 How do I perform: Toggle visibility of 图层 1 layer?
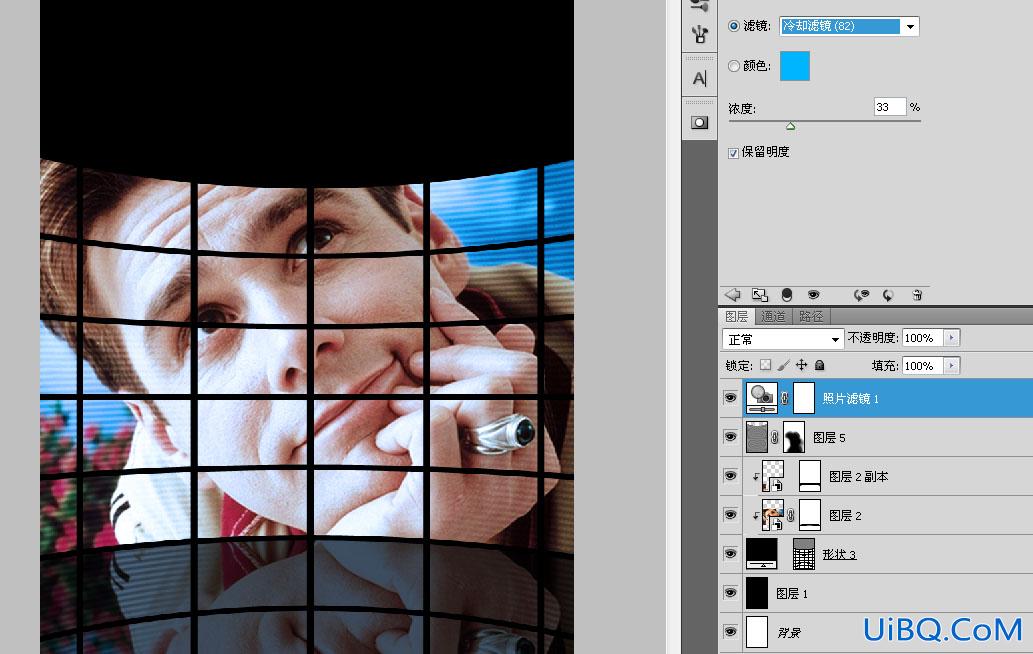tap(730, 592)
